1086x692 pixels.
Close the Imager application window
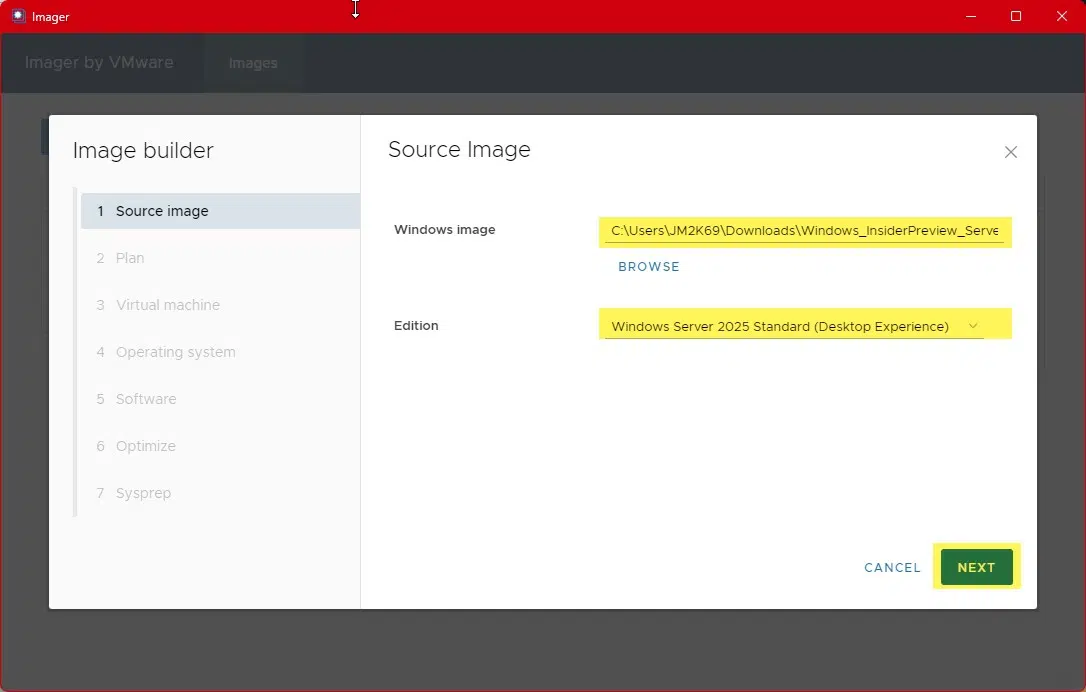tap(1062, 16)
